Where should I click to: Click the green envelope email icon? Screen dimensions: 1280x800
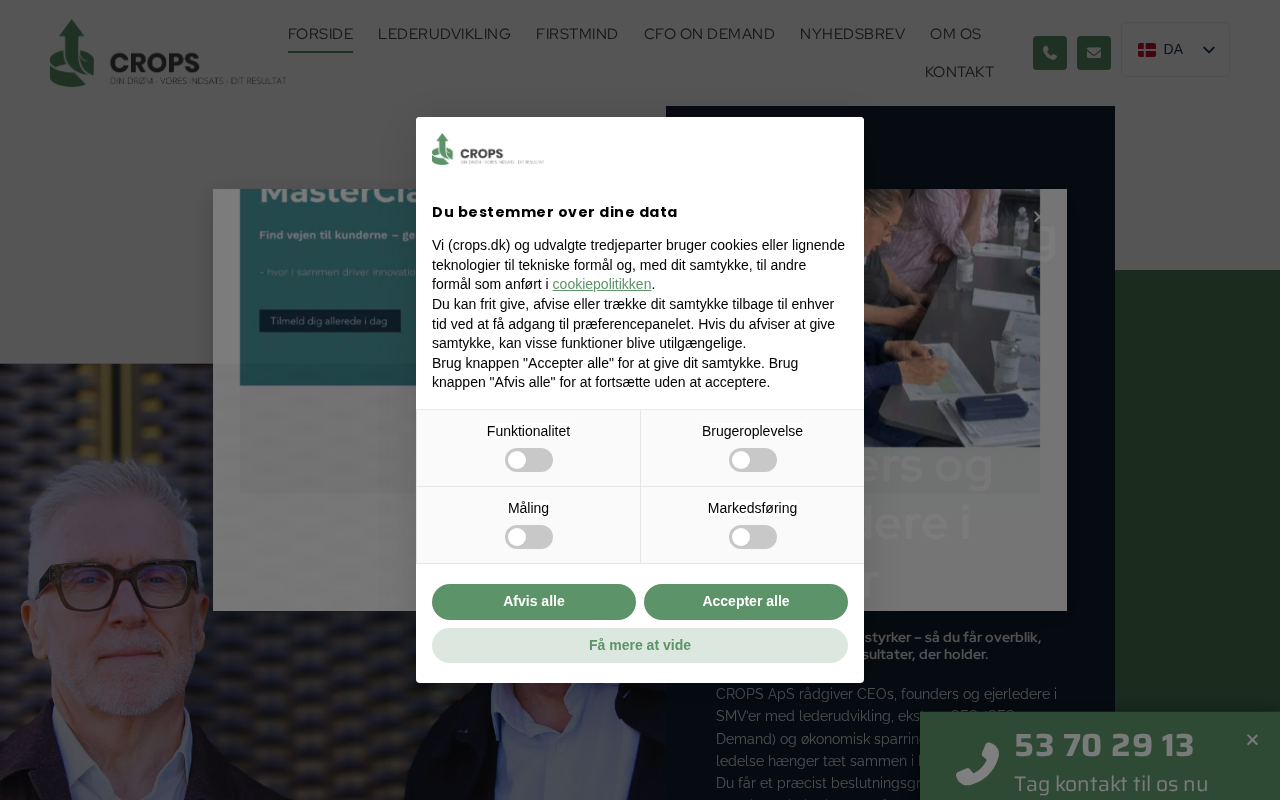[x=1093, y=53]
